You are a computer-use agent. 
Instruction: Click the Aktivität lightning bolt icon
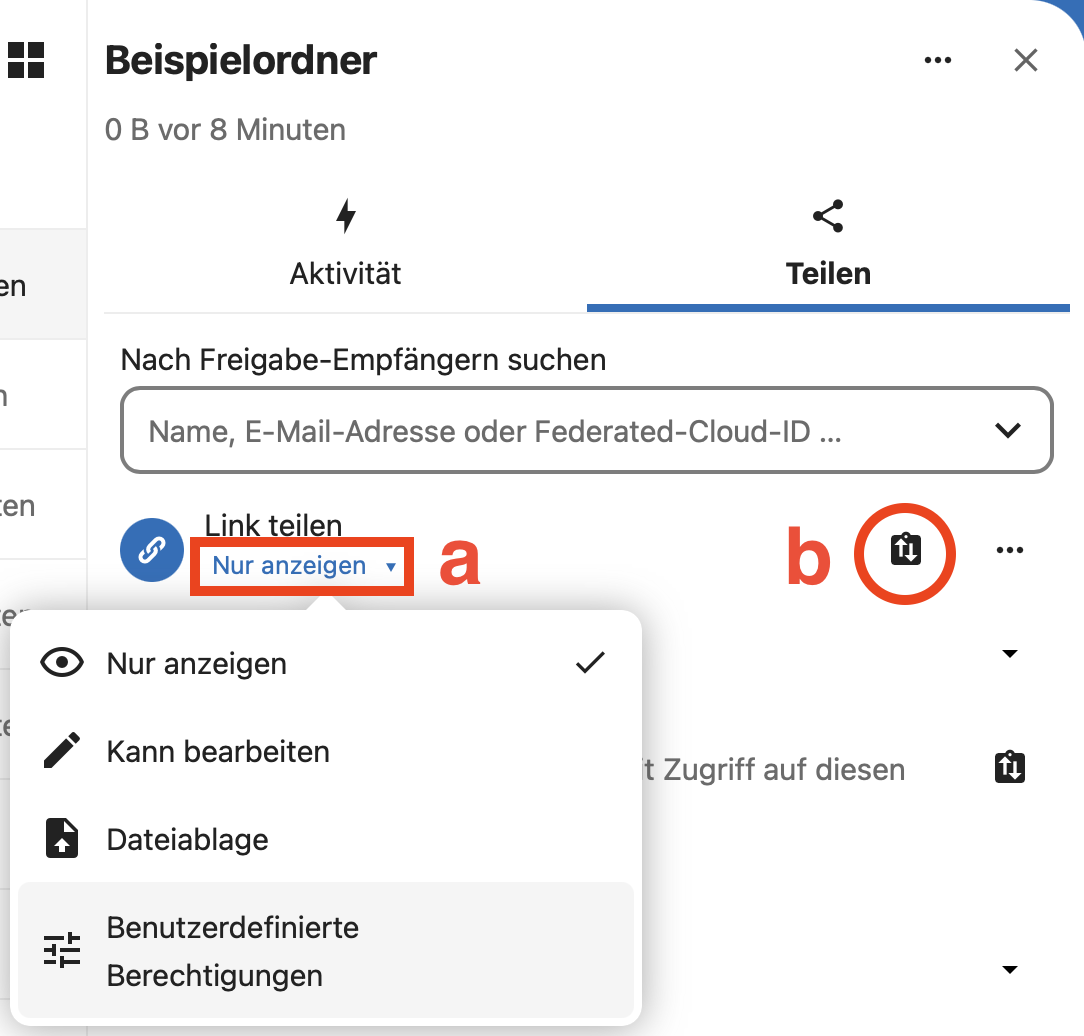(x=346, y=216)
